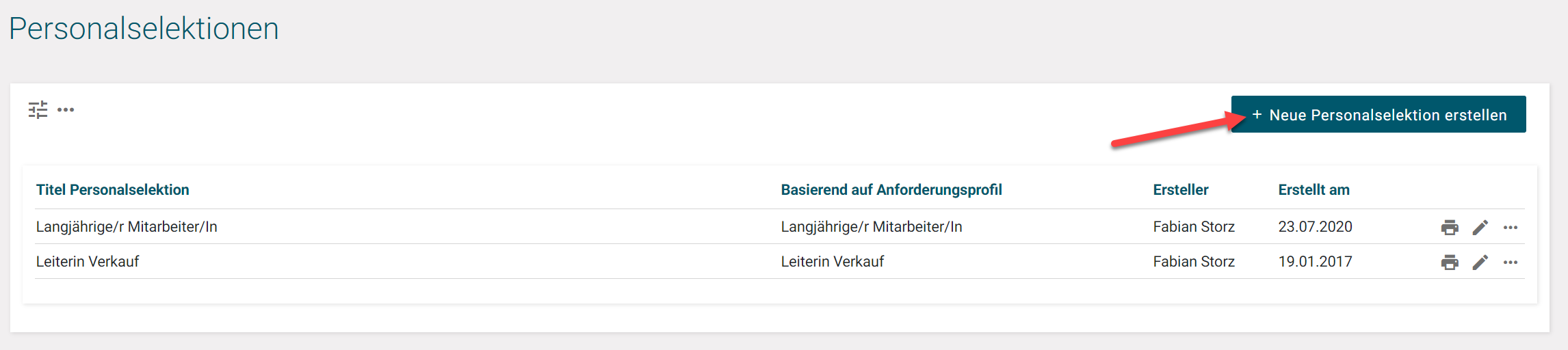Open more actions for Langjährige/r Mitarbeiter/In row

click(x=1511, y=228)
